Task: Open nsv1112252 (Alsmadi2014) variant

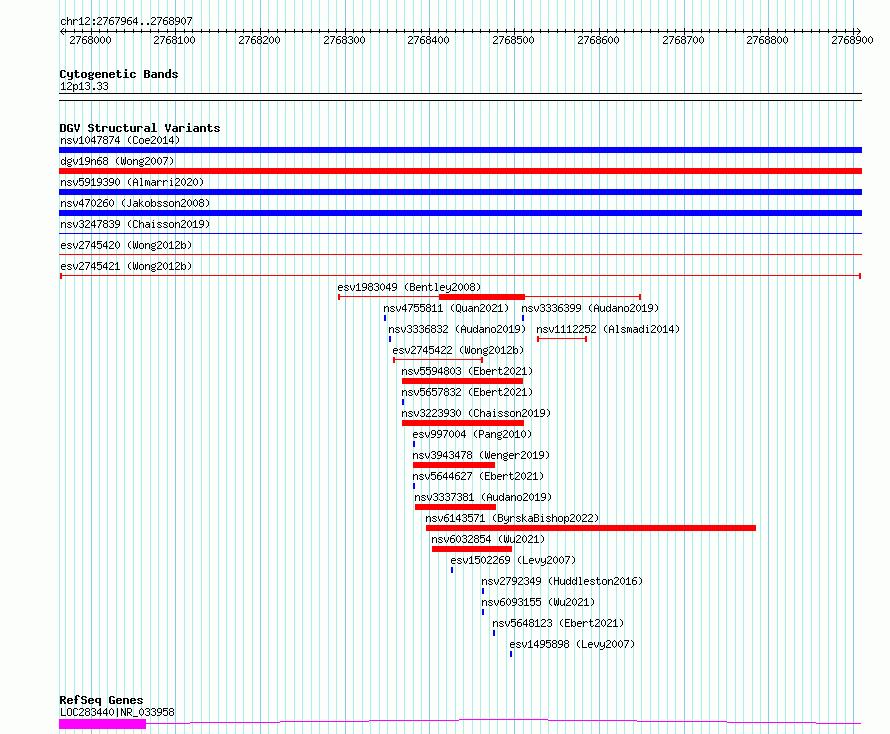Action: 608,329
